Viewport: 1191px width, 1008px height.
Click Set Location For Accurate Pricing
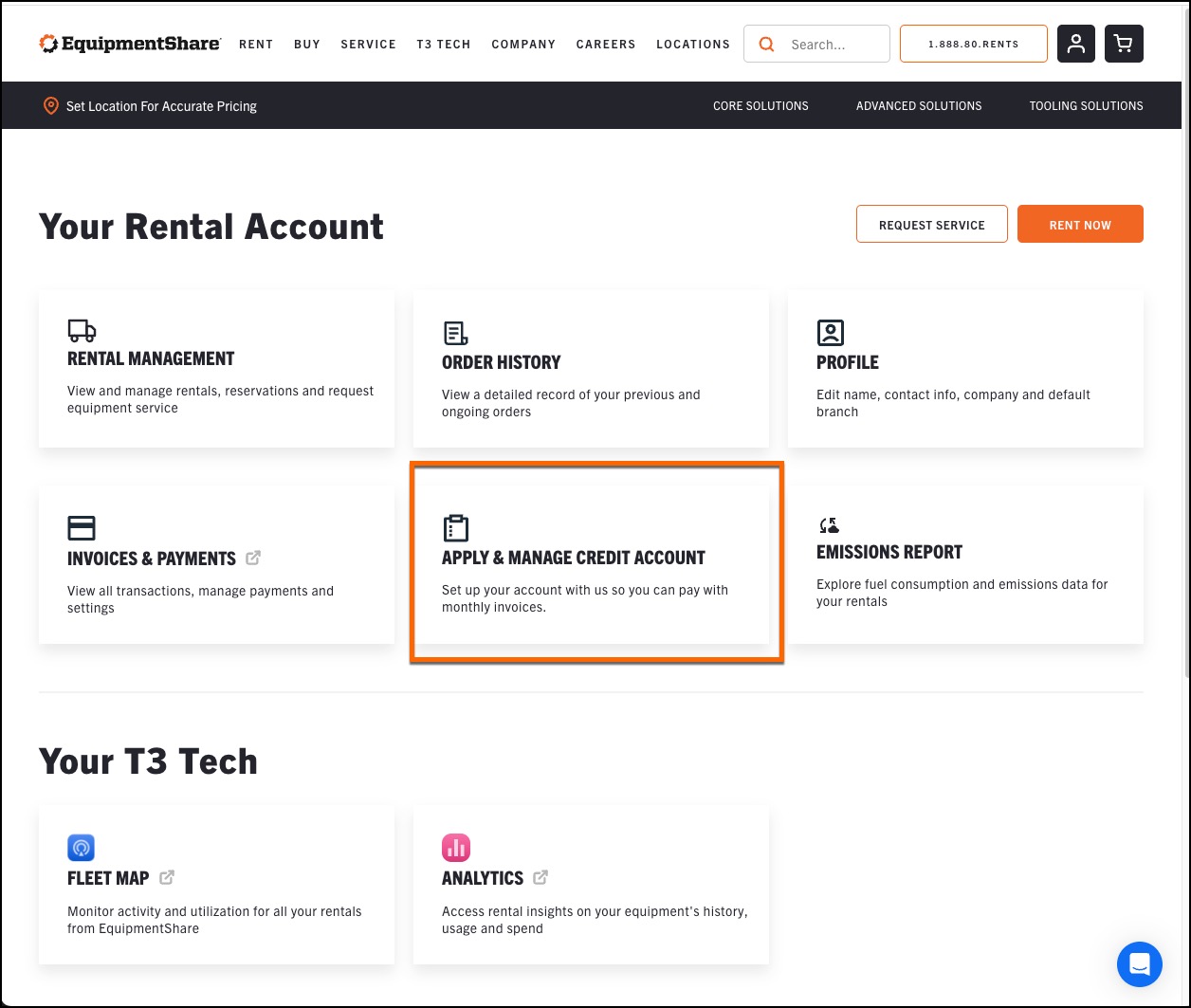pos(161,106)
